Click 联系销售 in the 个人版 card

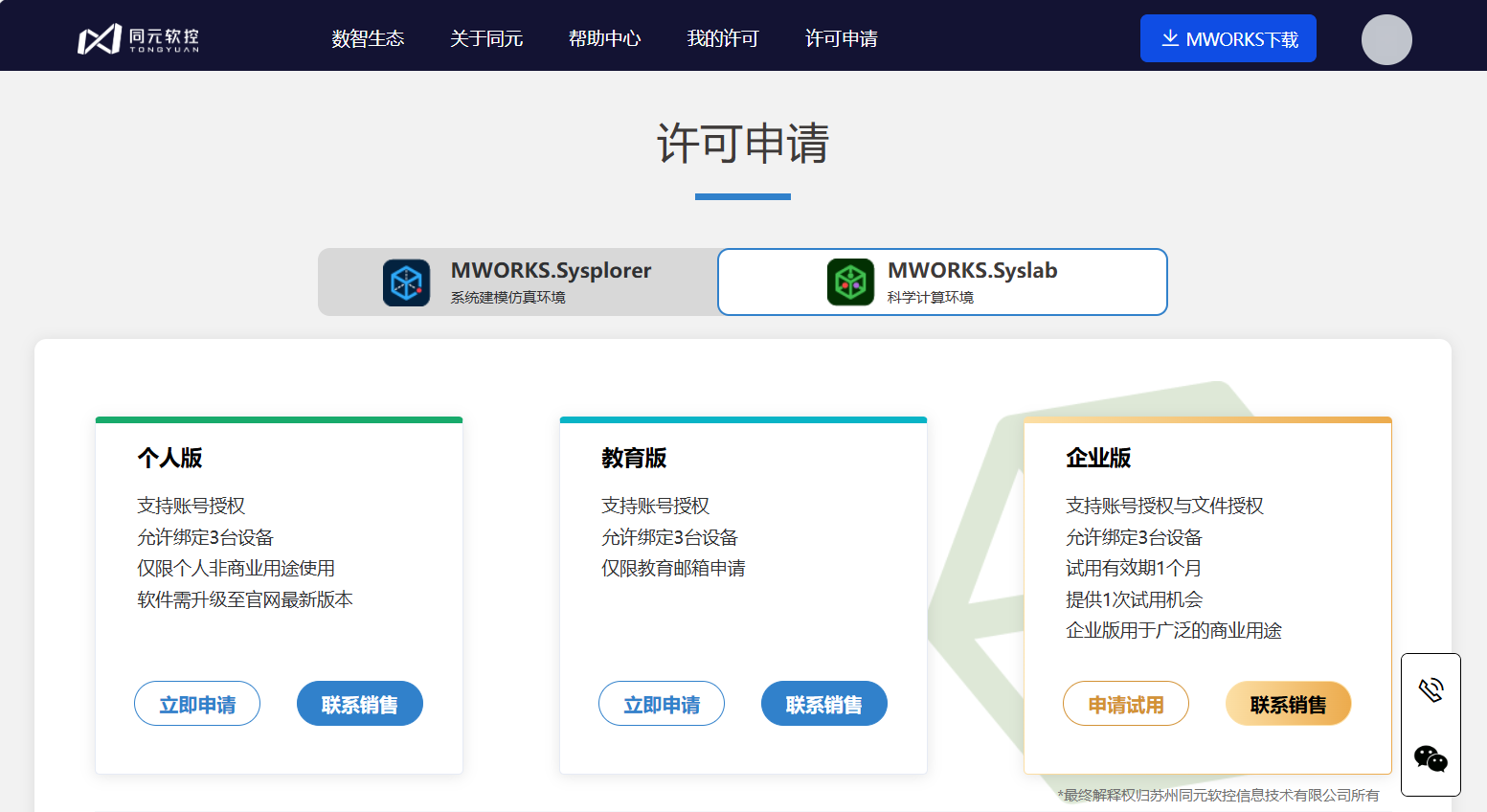coord(359,704)
